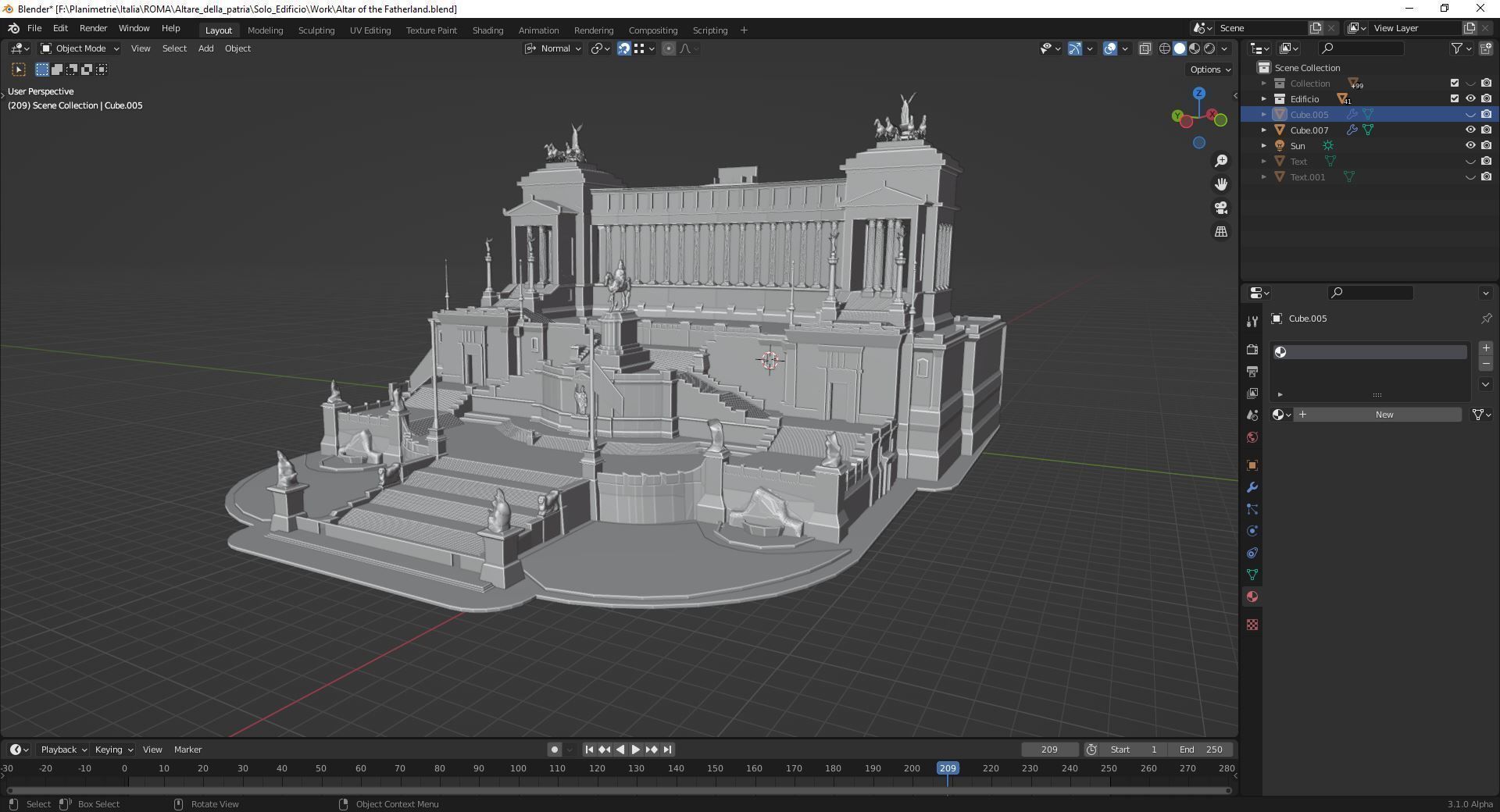The image size is (1500, 812).
Task: Open transform orientation Normal dropdown
Action: coord(553,48)
